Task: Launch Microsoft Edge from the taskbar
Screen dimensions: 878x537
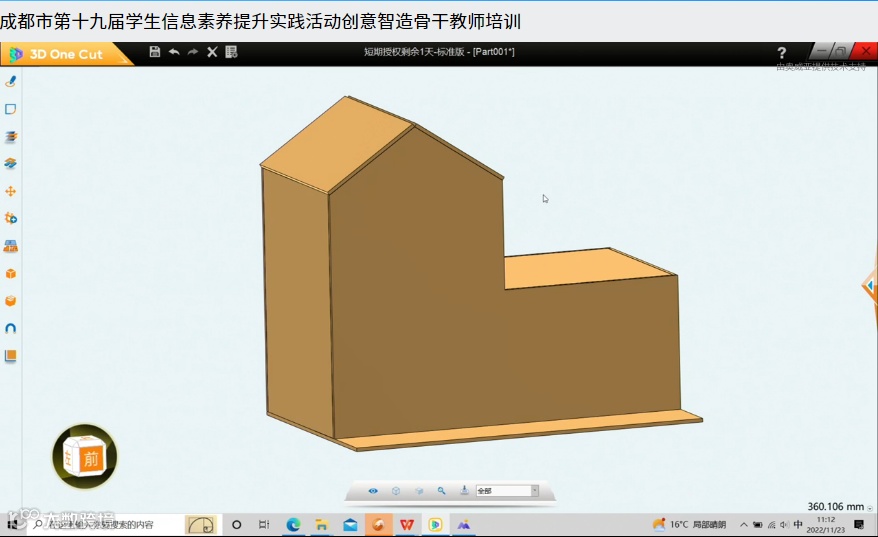Action: point(293,525)
